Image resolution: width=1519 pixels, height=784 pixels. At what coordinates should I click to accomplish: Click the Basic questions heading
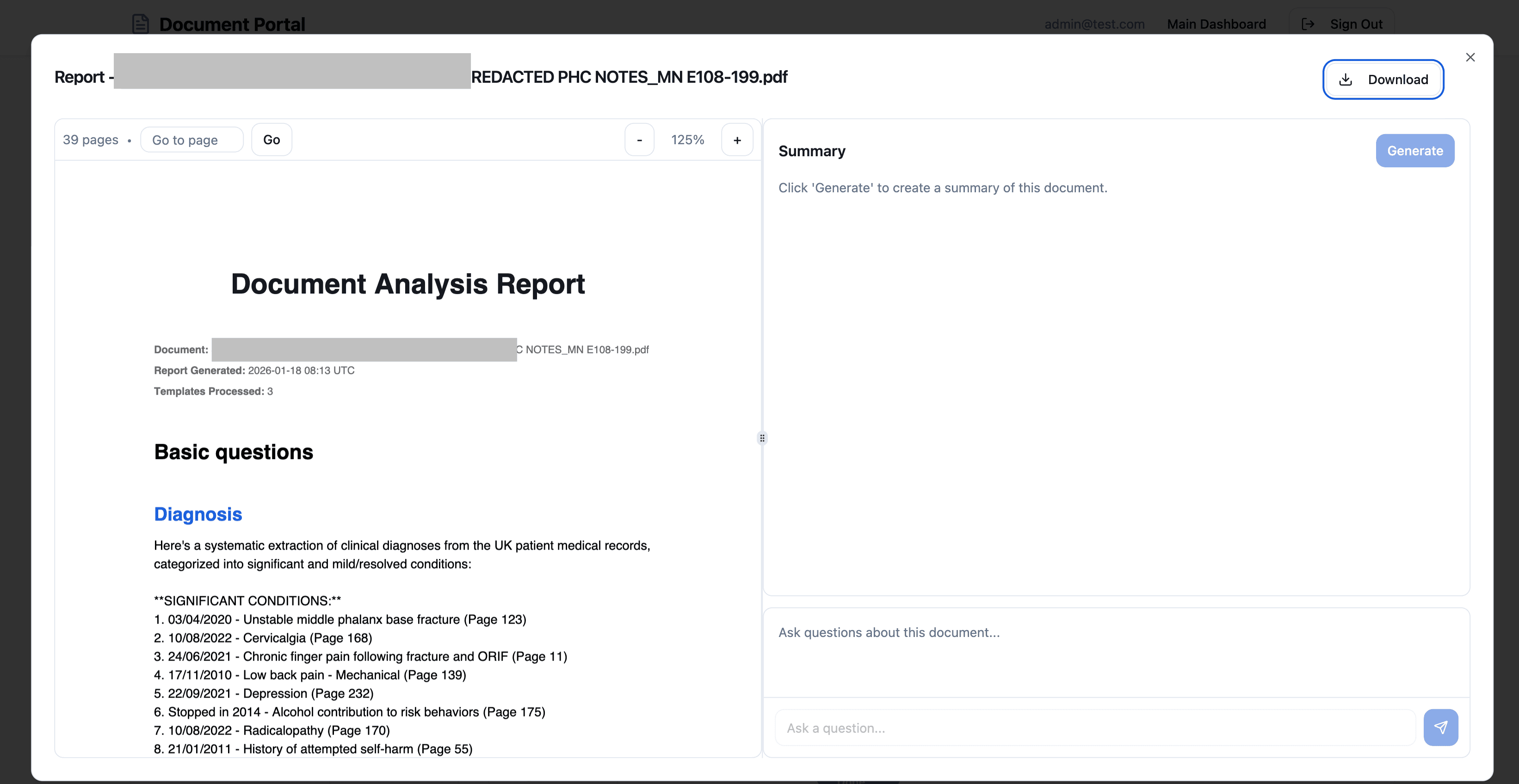click(234, 452)
